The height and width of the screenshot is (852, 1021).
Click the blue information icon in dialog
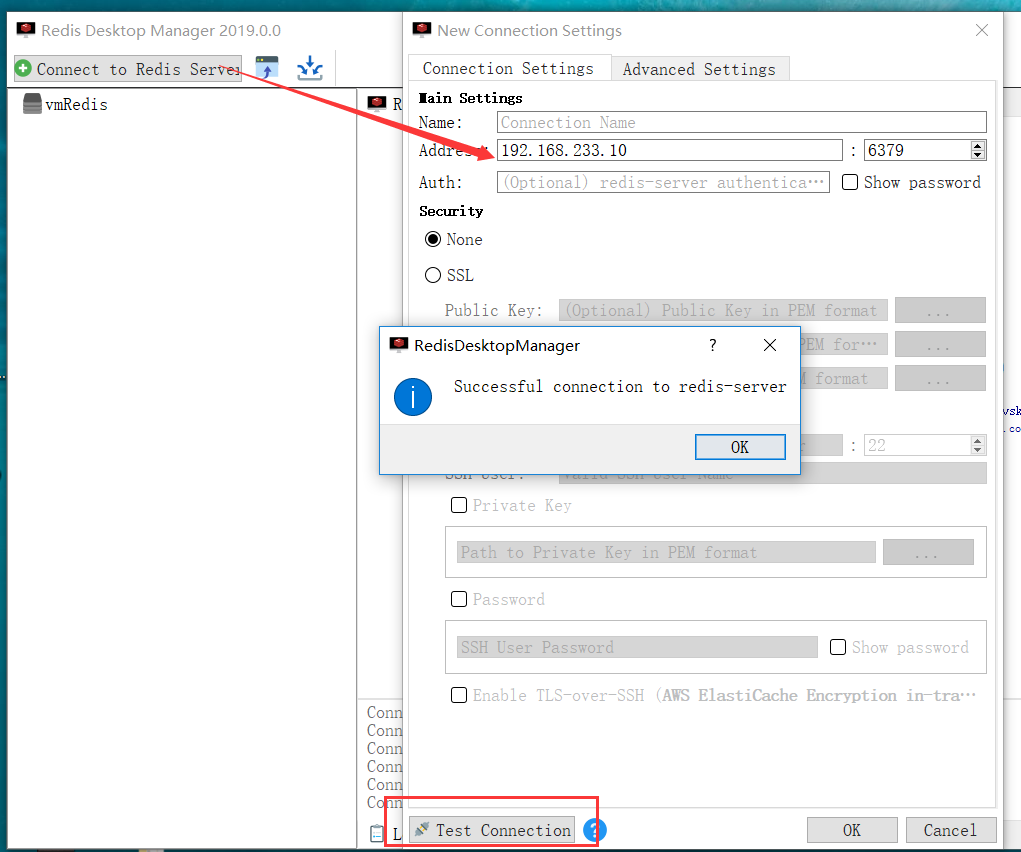tap(413, 397)
